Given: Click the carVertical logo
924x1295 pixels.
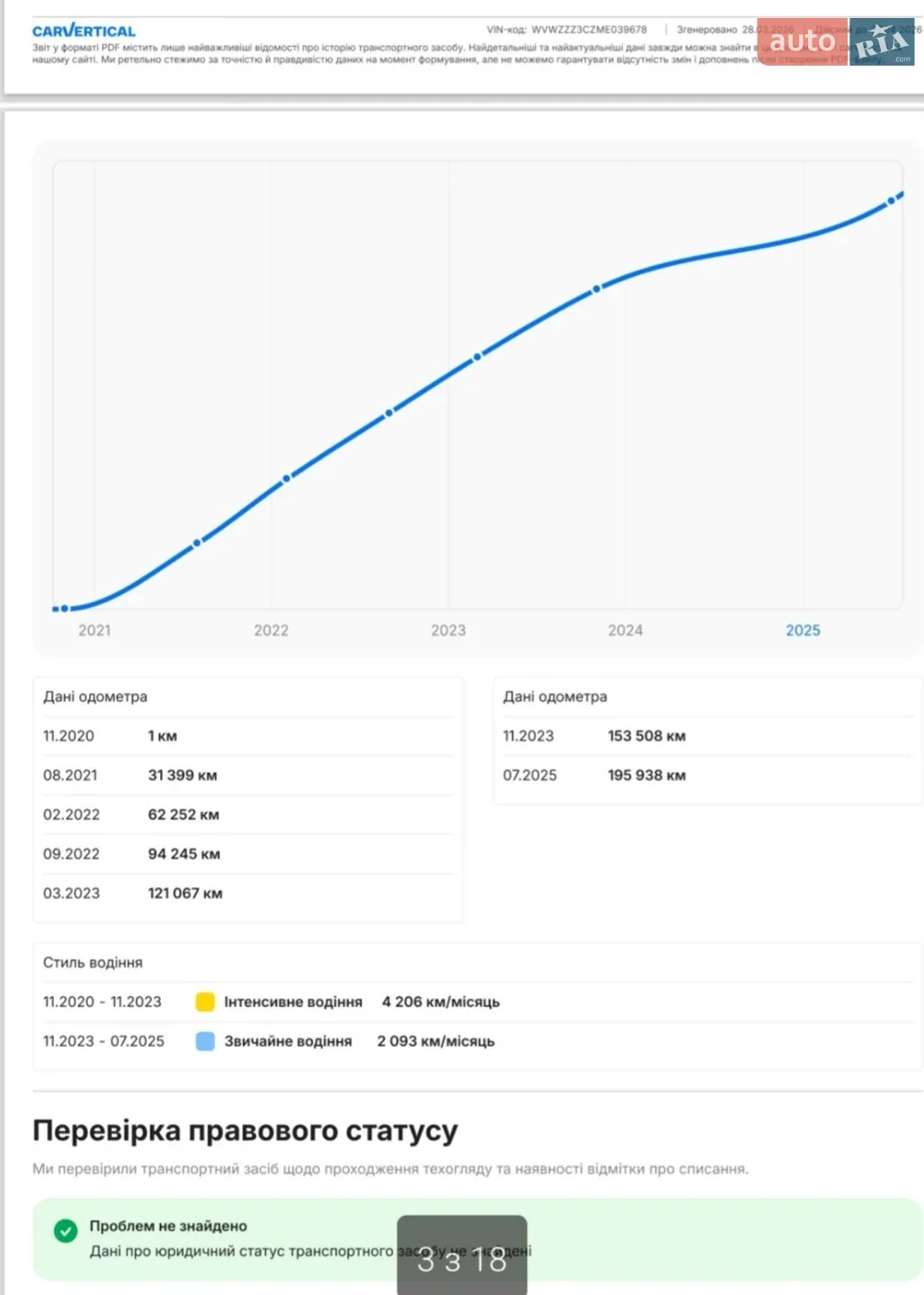Looking at the screenshot, I should [84, 31].
